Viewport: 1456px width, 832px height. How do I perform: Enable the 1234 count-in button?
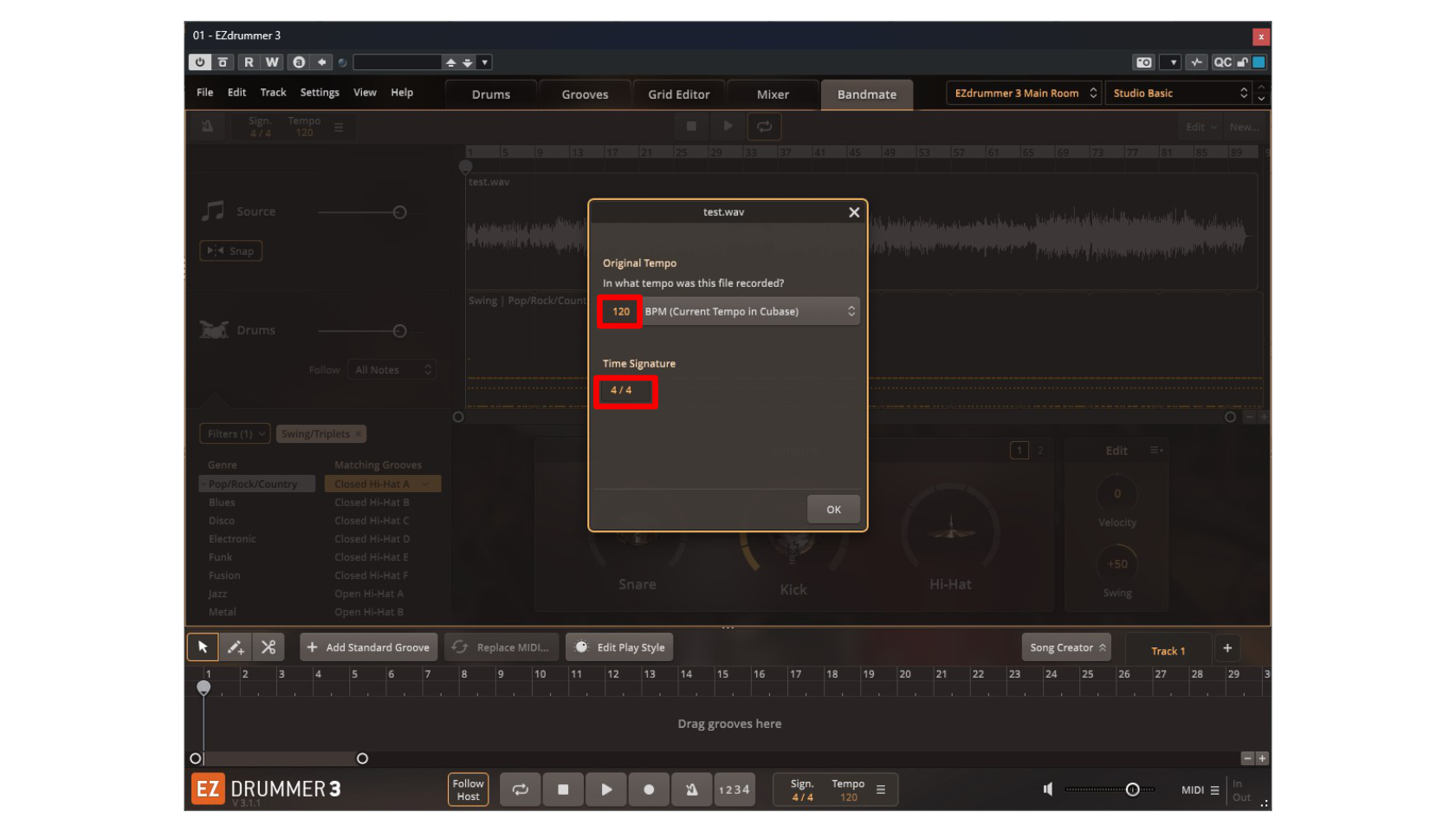[x=734, y=790]
